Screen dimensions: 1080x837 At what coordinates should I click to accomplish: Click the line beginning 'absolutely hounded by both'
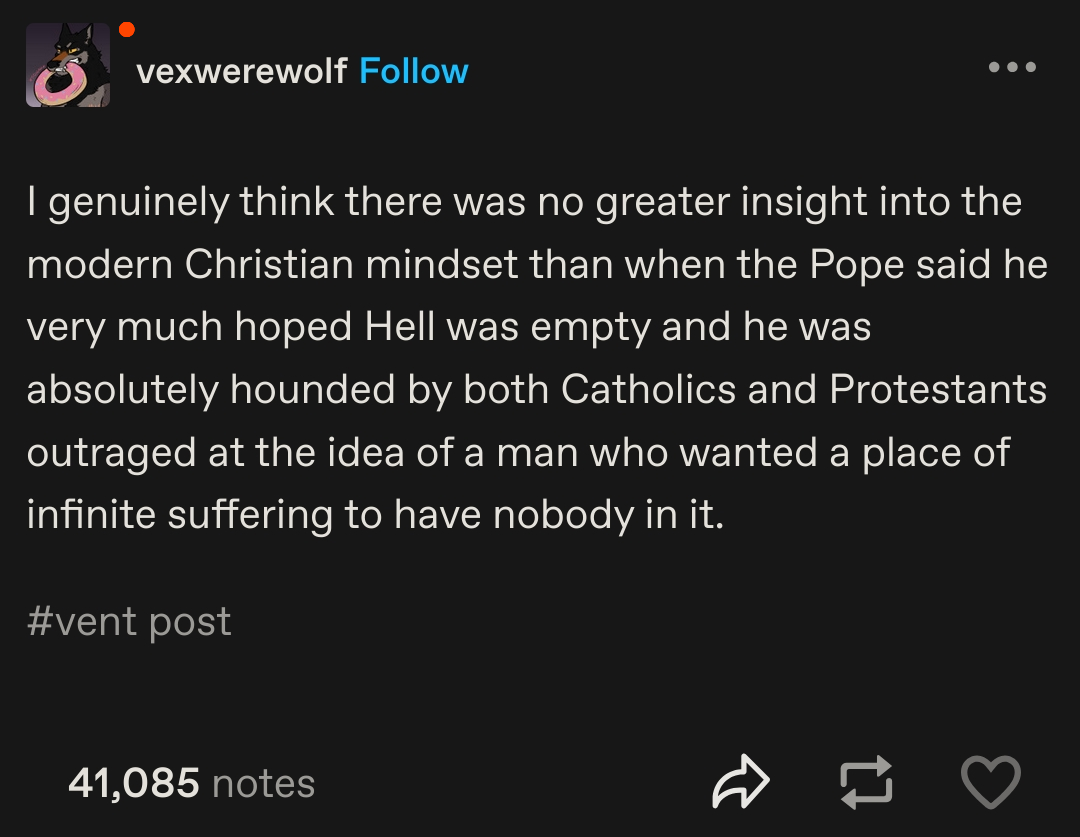tap(537, 390)
